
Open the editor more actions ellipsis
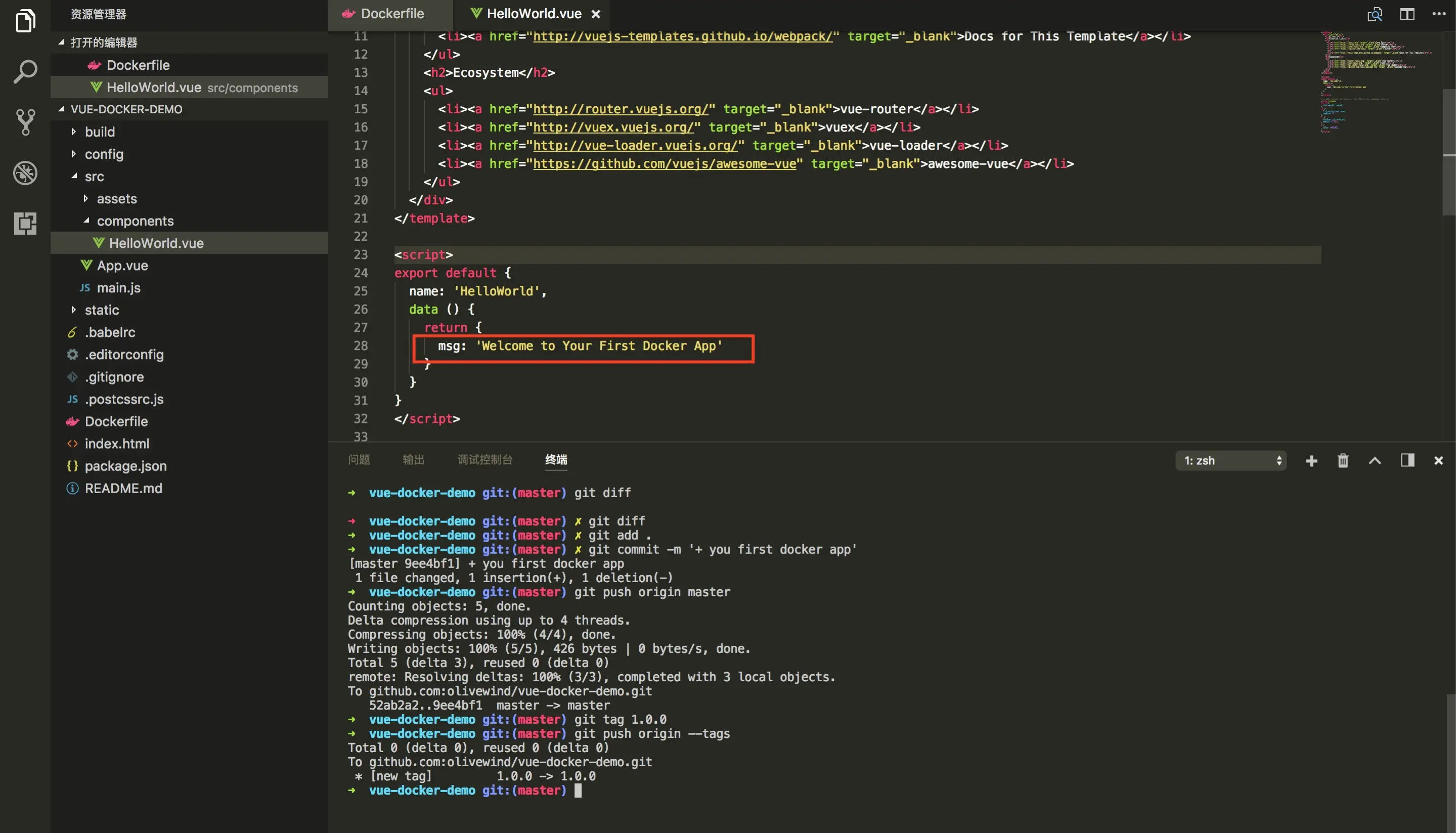click(1439, 14)
